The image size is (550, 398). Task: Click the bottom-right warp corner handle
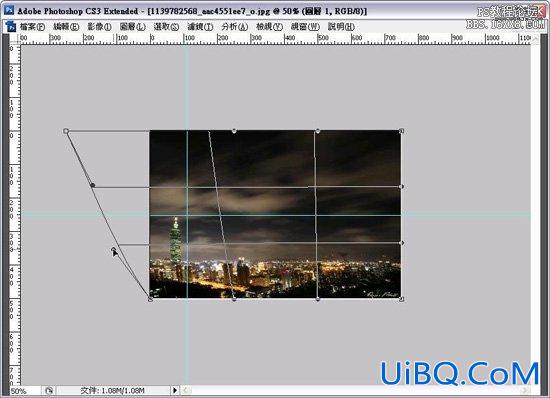point(402,299)
